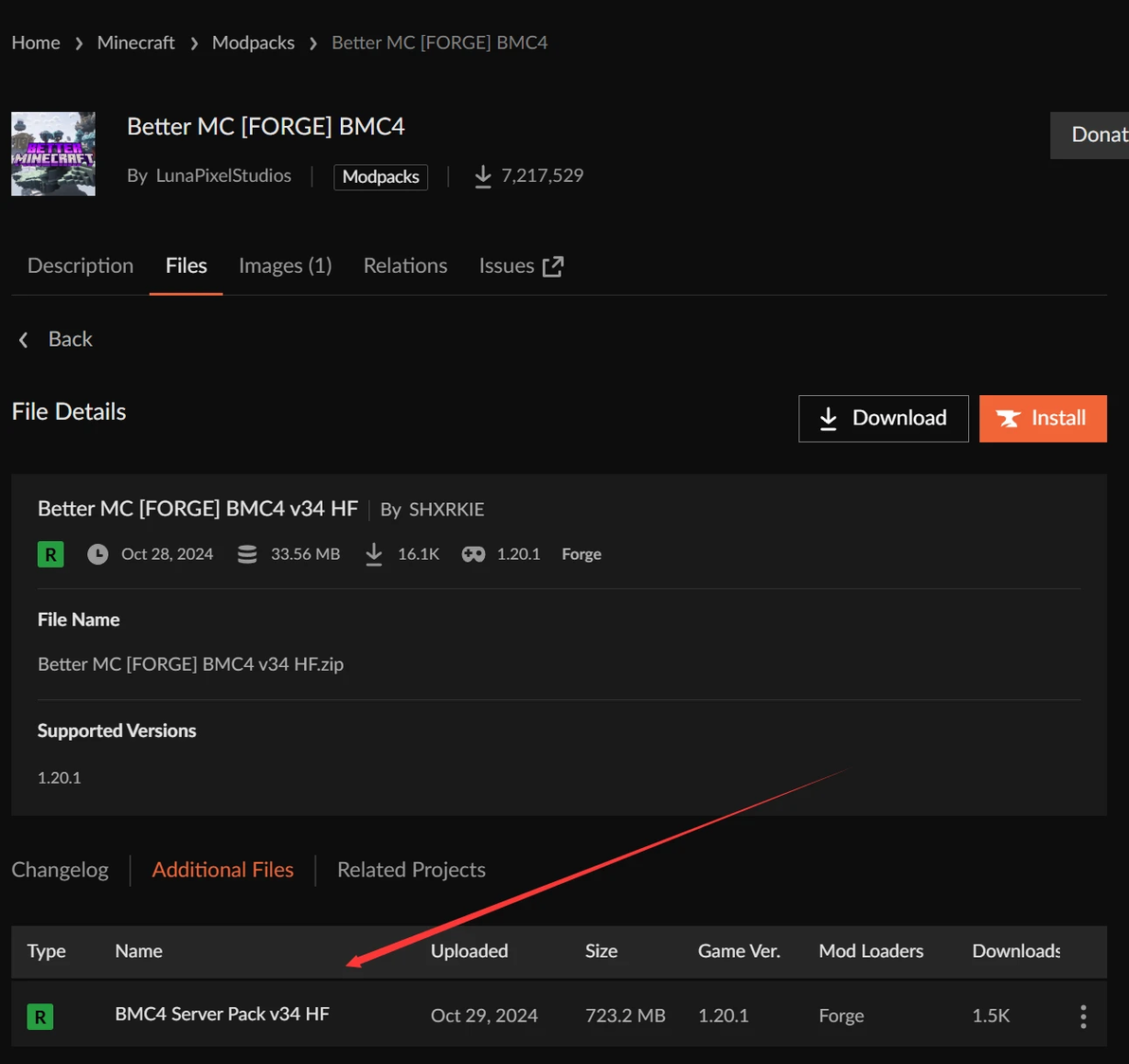Click the Better MC [FORGE] BMC4 project title
Screen dimensions: 1129x1064
[266, 127]
